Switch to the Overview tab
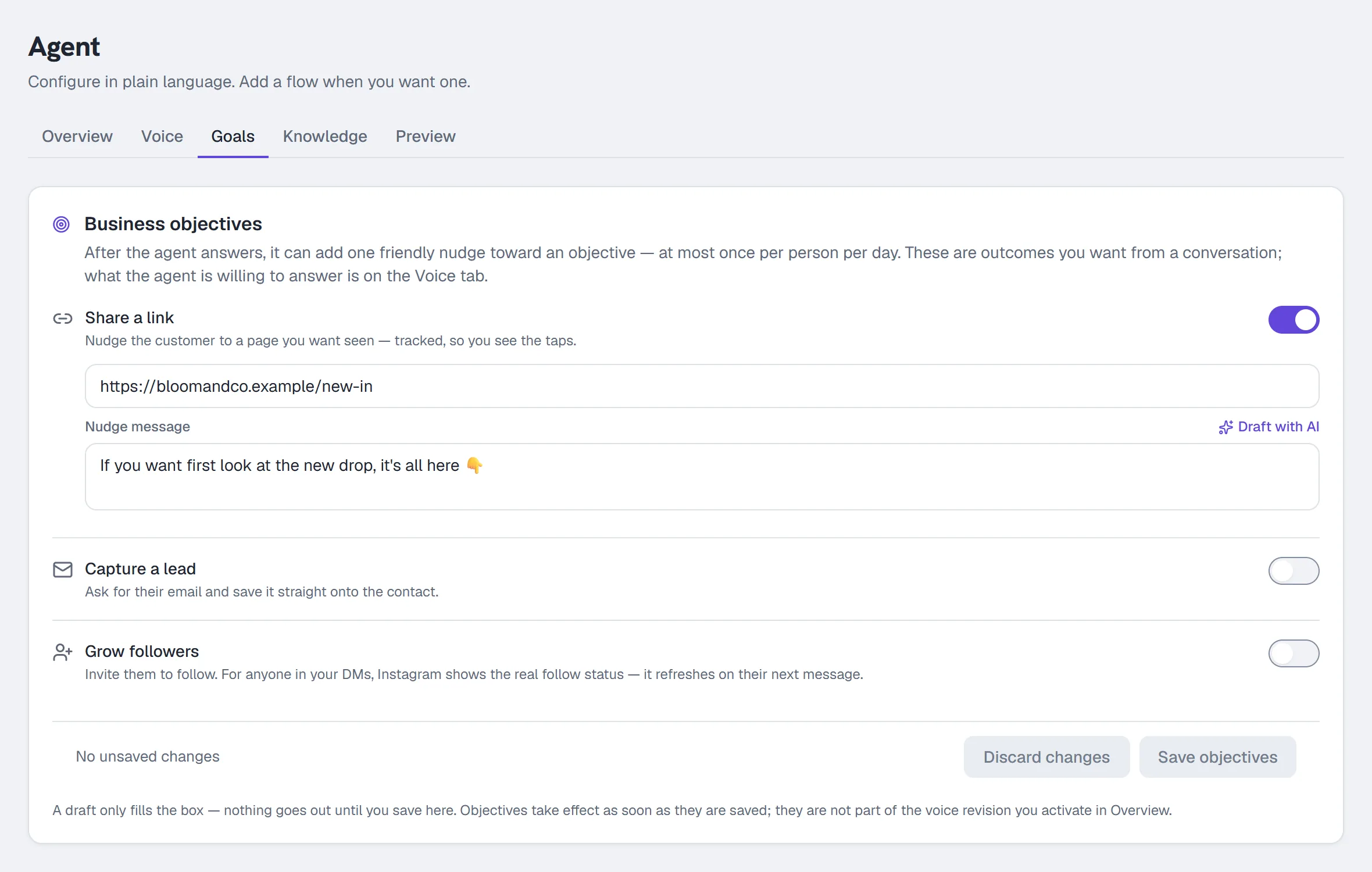This screenshot has width=1372, height=872. point(77,137)
